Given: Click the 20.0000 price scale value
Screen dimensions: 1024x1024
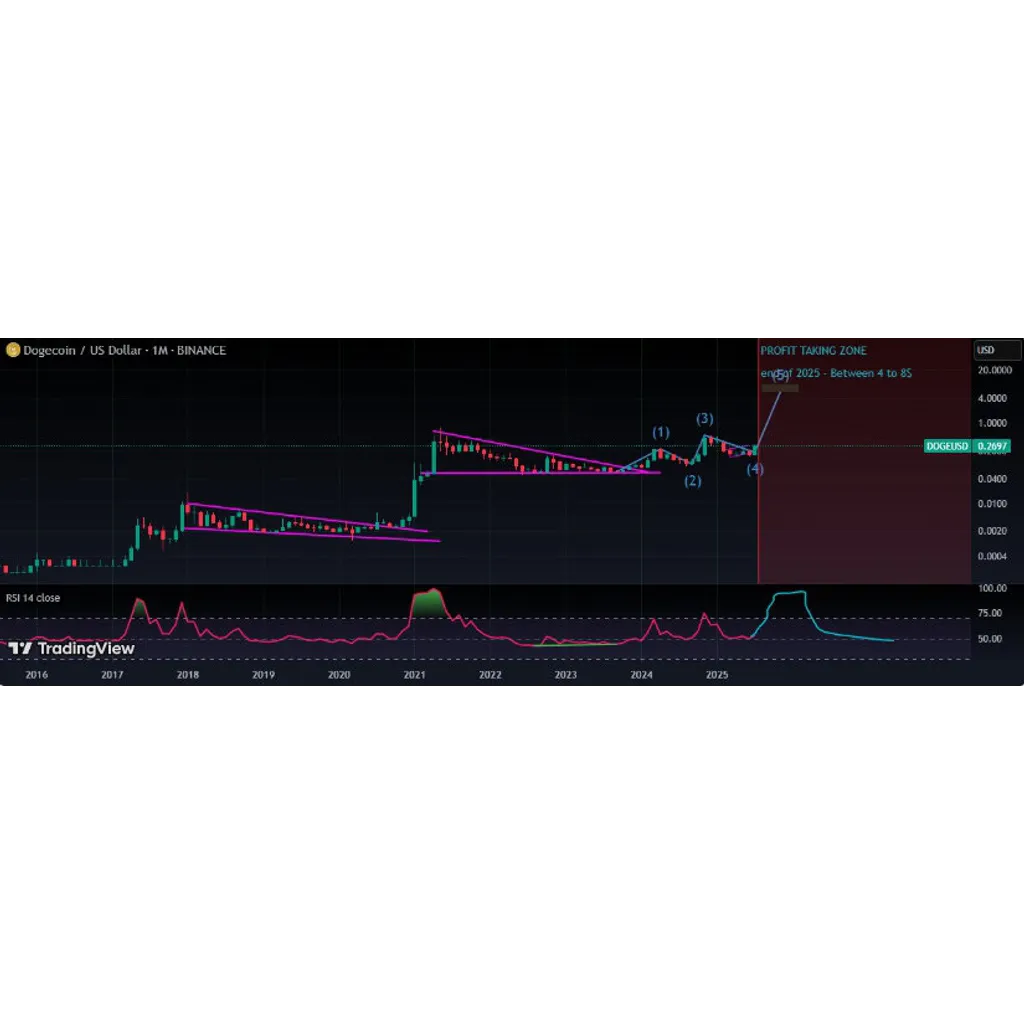Looking at the screenshot, I should pos(995,370).
